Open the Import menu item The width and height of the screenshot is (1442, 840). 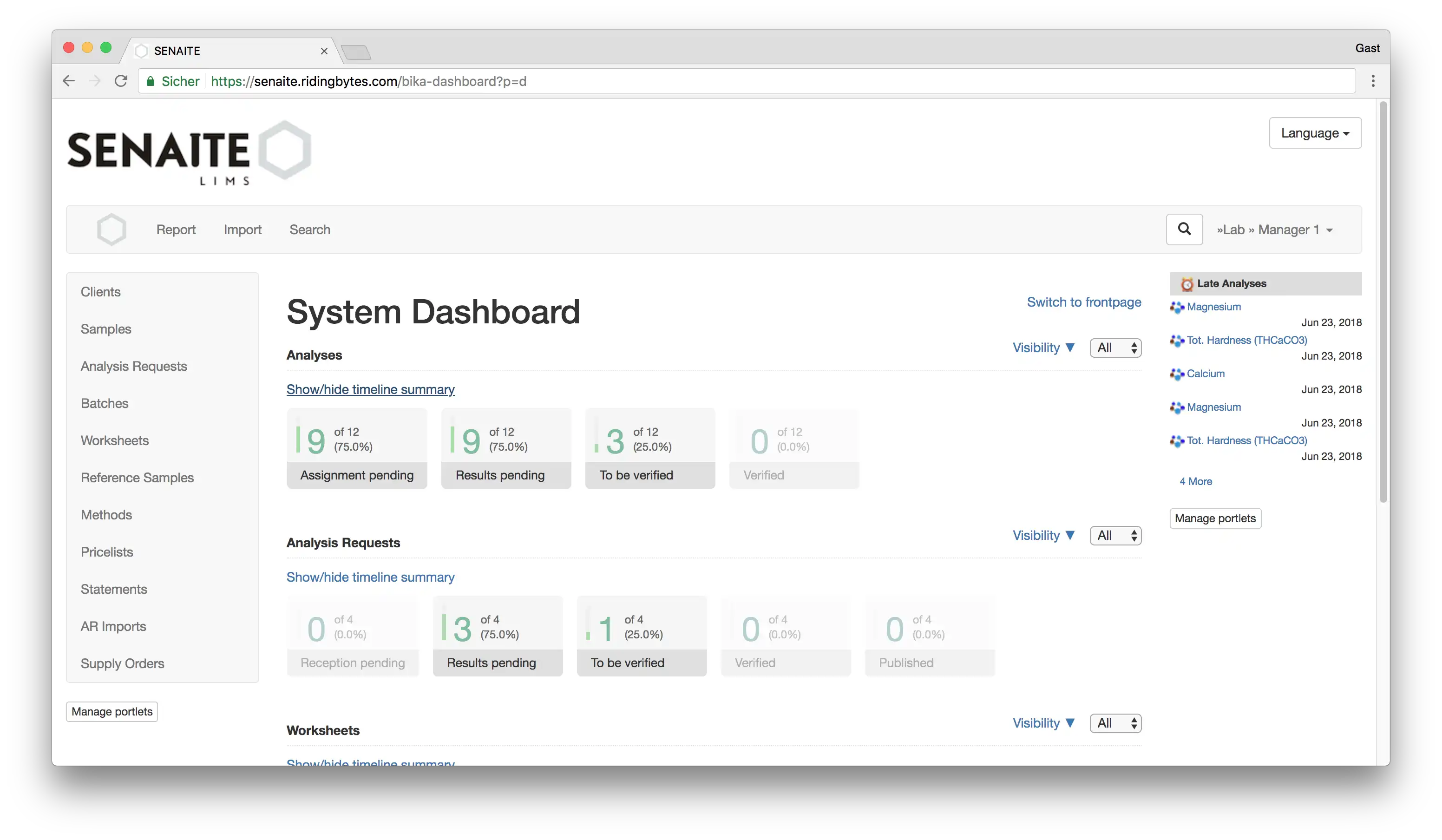243,229
